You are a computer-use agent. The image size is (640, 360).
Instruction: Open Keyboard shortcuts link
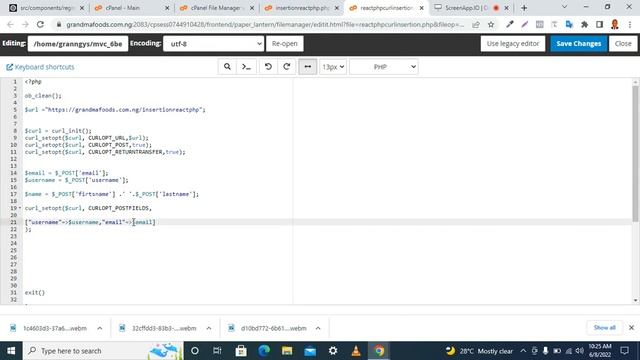click(40, 67)
